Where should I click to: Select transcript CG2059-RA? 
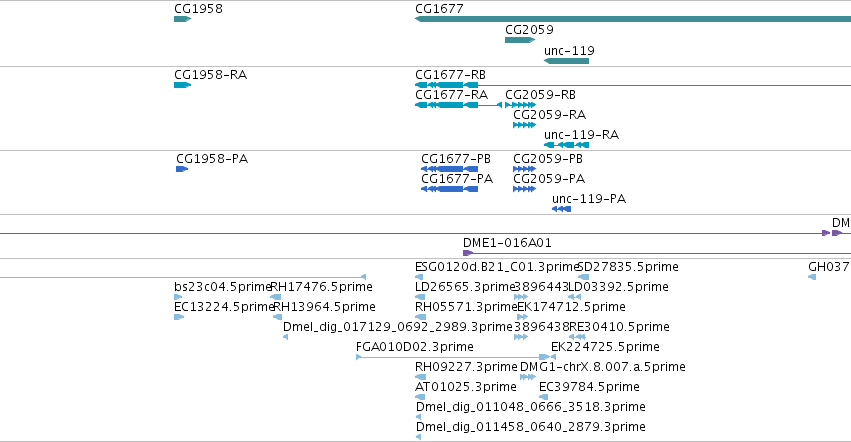click(x=550, y=115)
